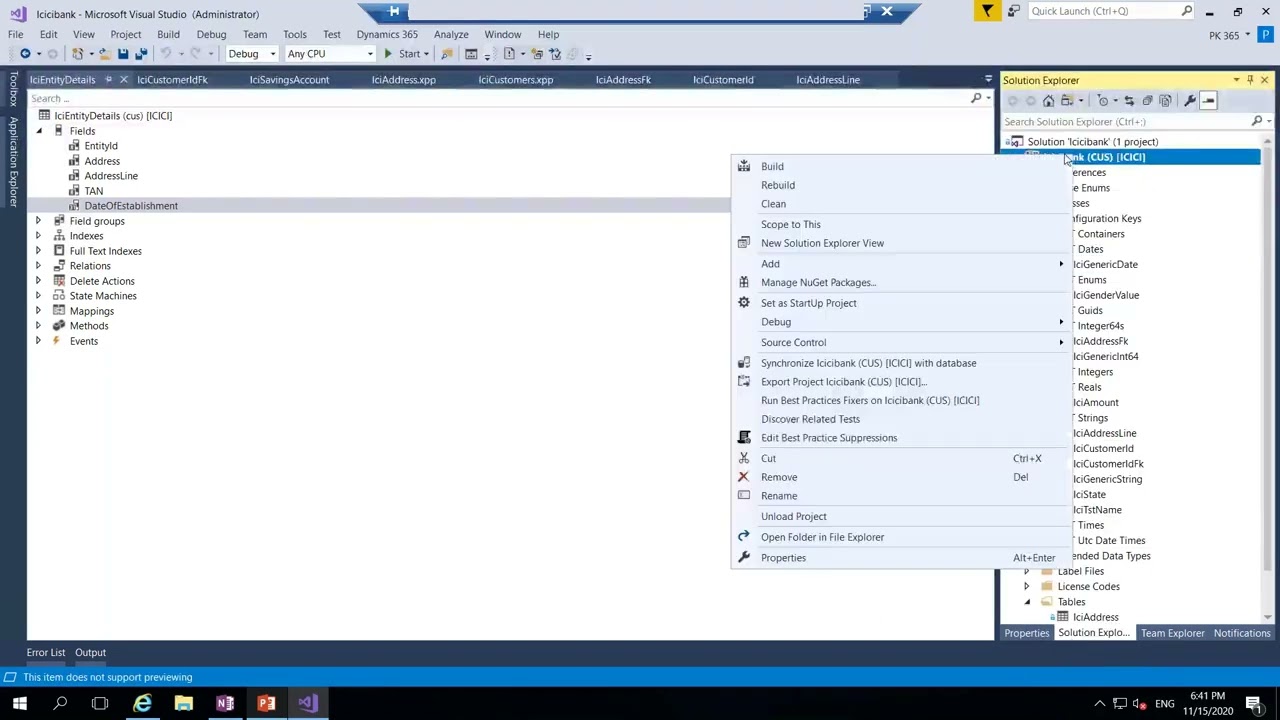This screenshot has width=1280, height=720.
Task: Expand the Debug submenu arrow in context menu
Action: (x=1061, y=322)
